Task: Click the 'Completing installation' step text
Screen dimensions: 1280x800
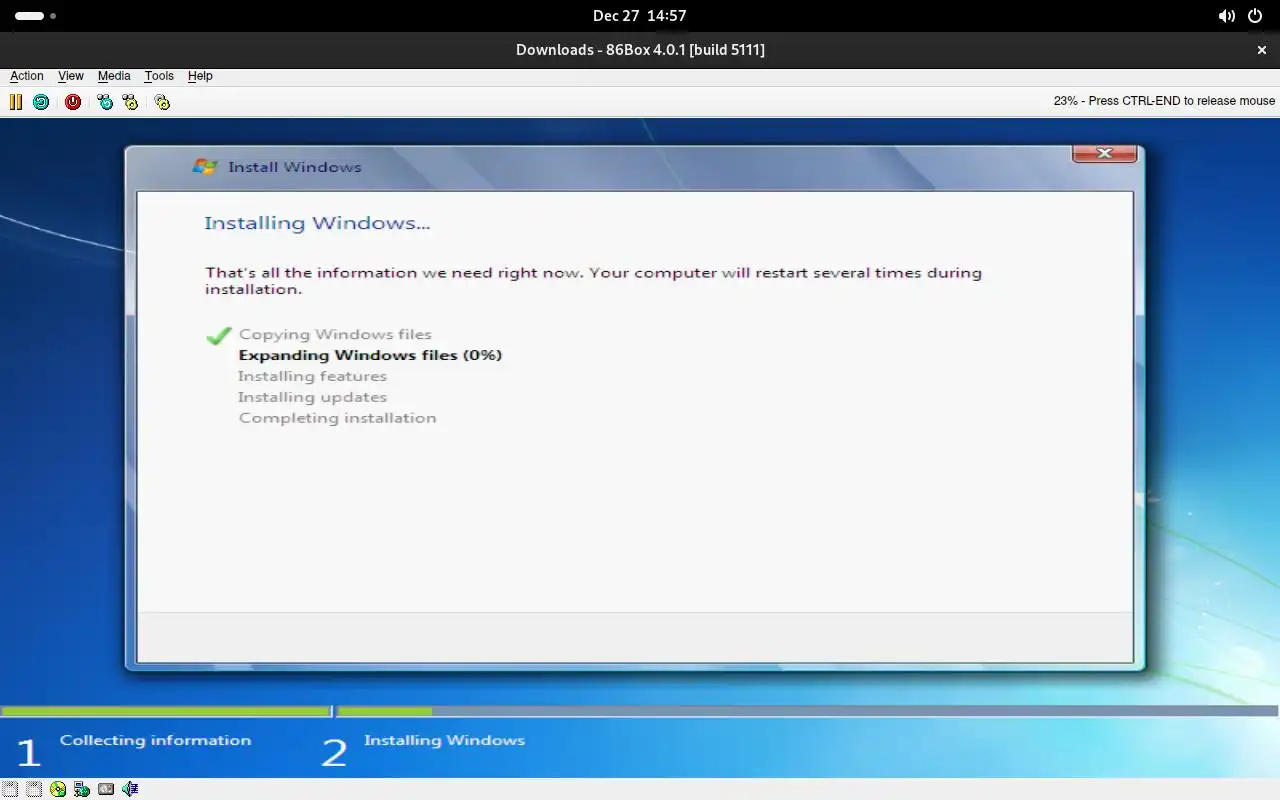Action: click(337, 418)
